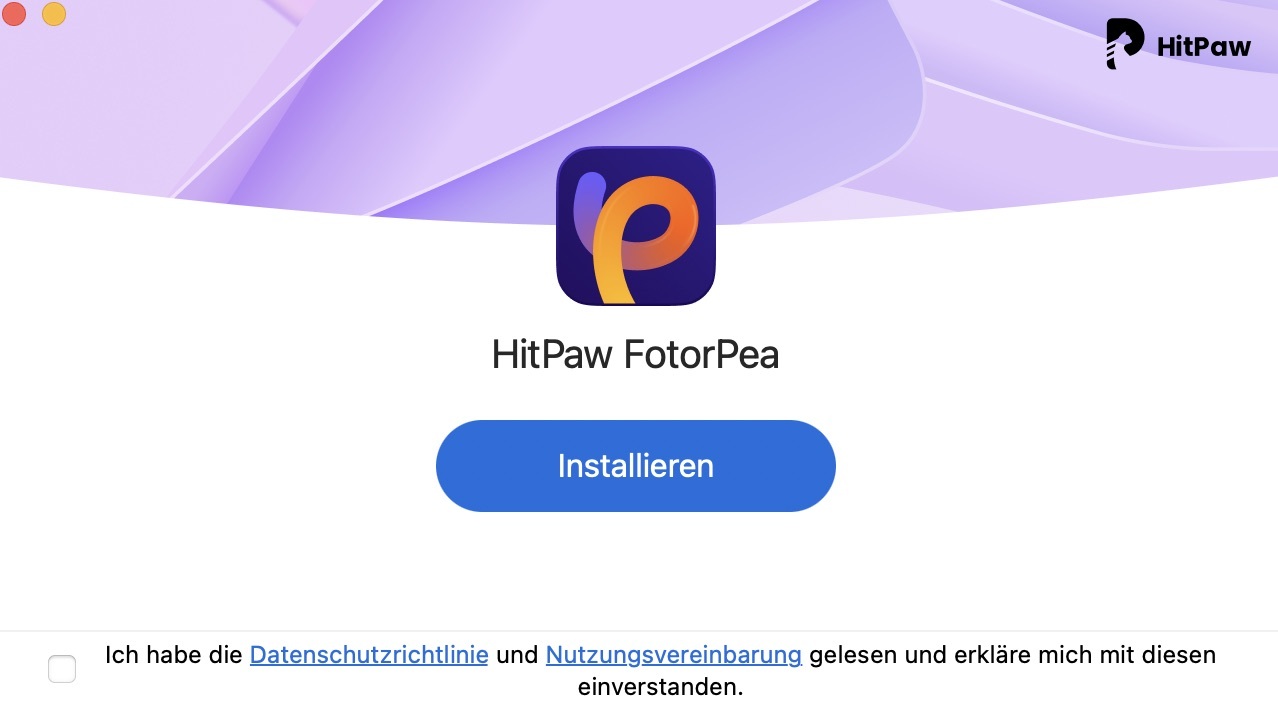This screenshot has width=1278, height=702.
Task: Click "gelesen und erkläre mich mit diesen" text
Action: [x=1012, y=655]
